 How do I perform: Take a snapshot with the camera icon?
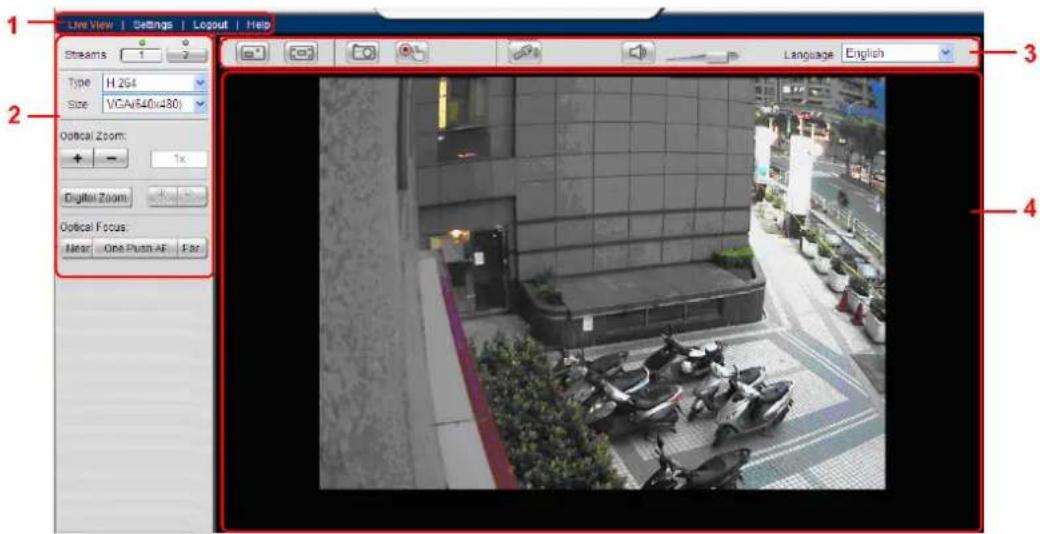[363, 53]
